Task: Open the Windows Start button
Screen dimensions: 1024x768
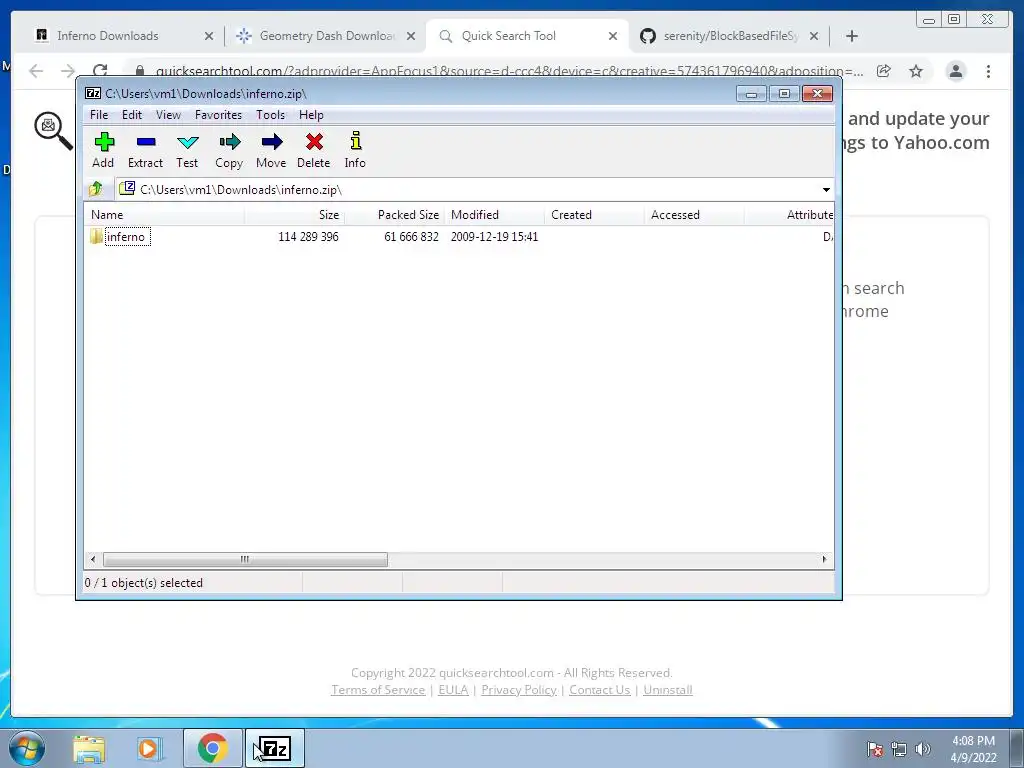Action: click(x=26, y=748)
